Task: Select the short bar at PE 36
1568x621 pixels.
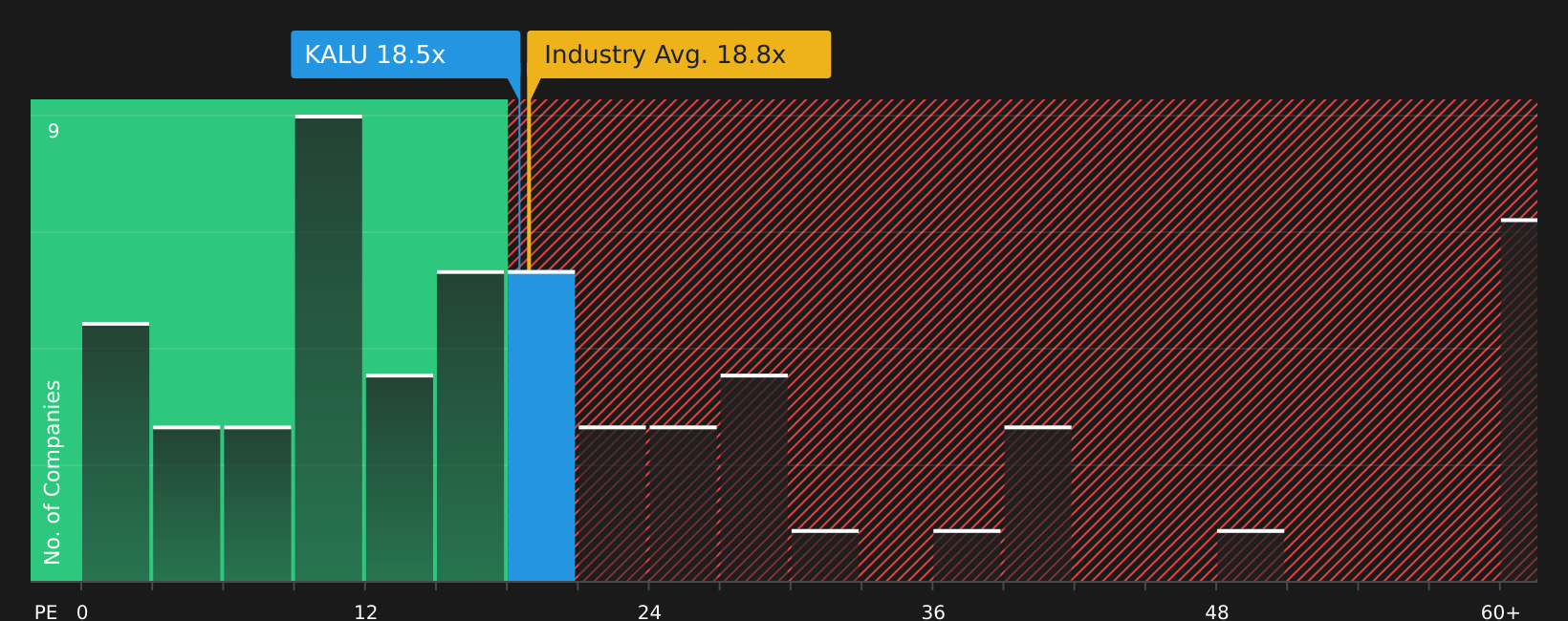Action: pyautogui.click(x=967, y=555)
